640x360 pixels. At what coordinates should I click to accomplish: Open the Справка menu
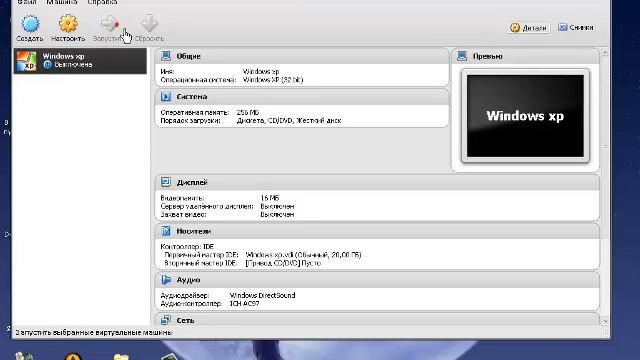102,2
